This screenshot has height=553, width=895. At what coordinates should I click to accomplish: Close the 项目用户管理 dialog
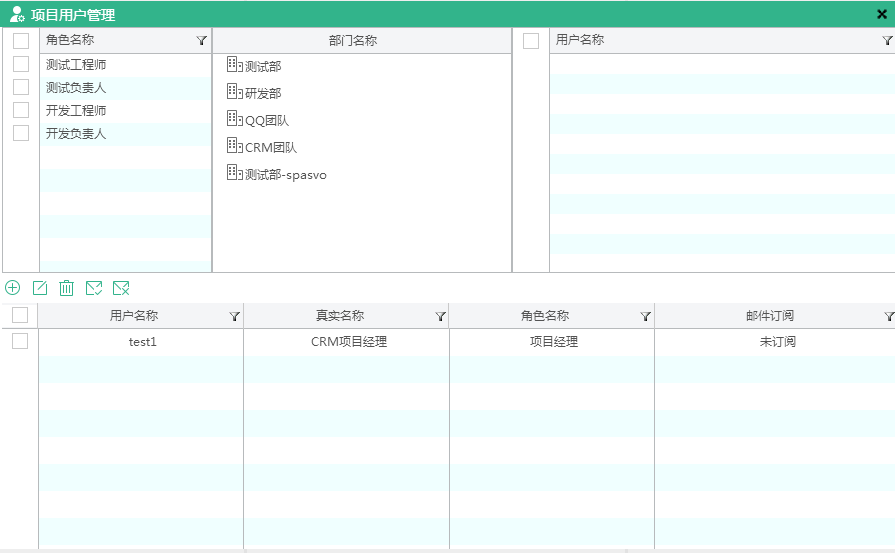coord(882,15)
